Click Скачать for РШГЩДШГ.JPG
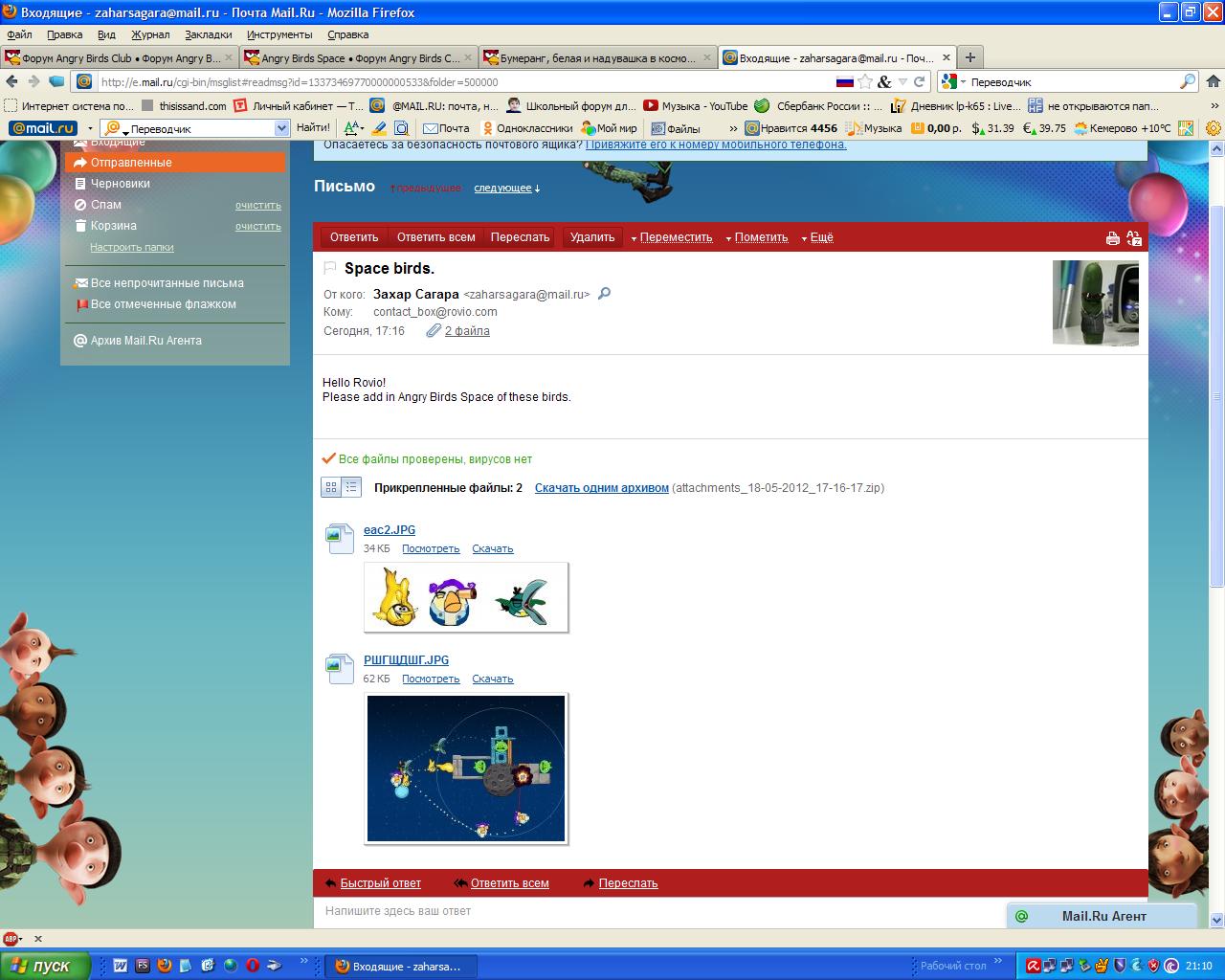1225x980 pixels. [493, 679]
